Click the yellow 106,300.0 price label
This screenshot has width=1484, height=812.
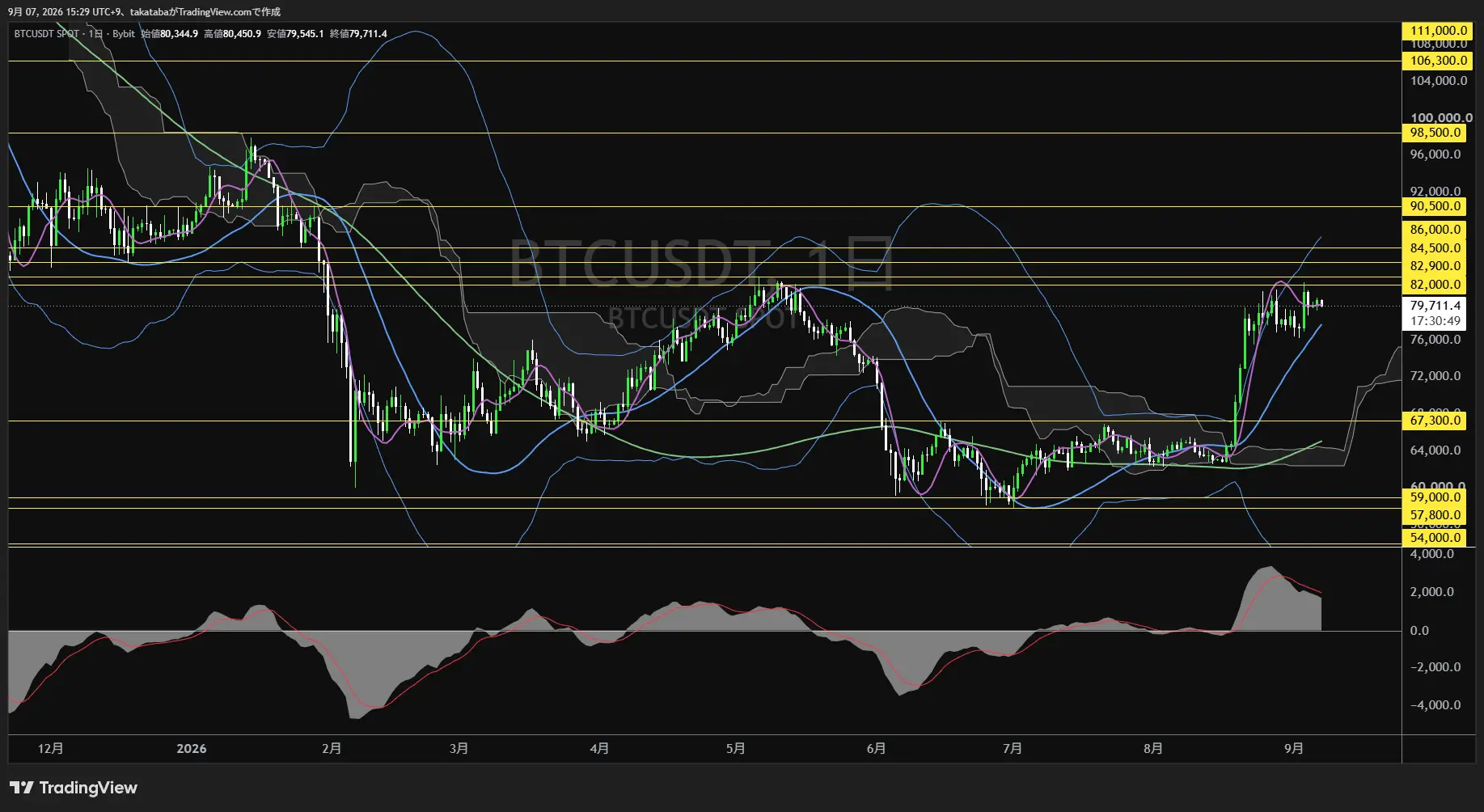1436,61
